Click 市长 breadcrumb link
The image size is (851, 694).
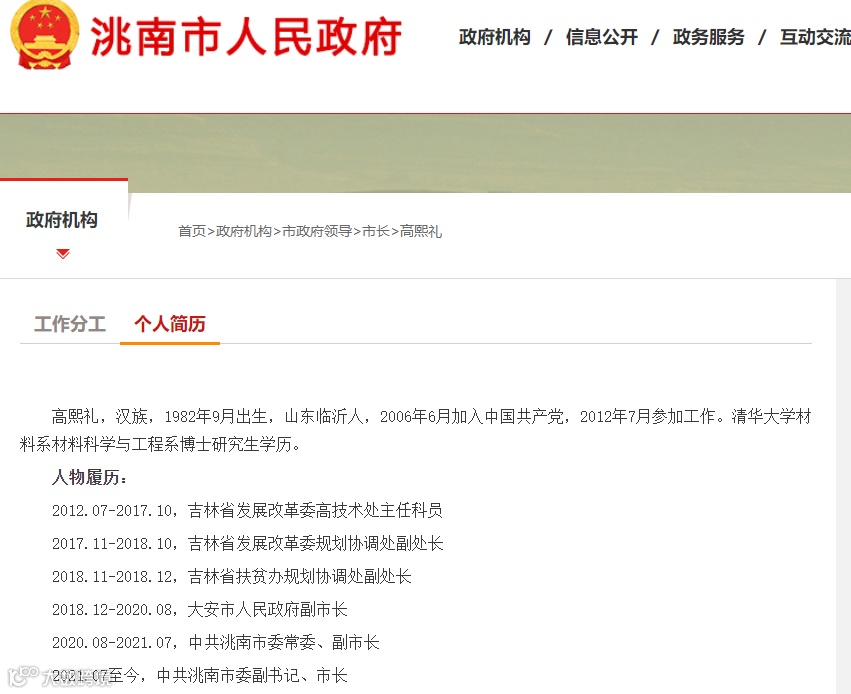tap(376, 231)
